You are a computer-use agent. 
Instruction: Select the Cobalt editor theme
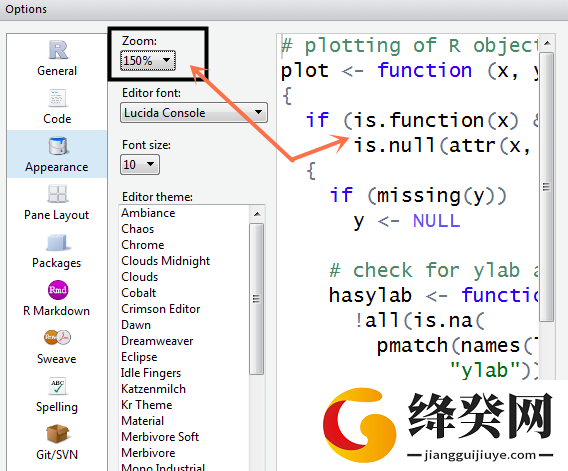[138, 293]
